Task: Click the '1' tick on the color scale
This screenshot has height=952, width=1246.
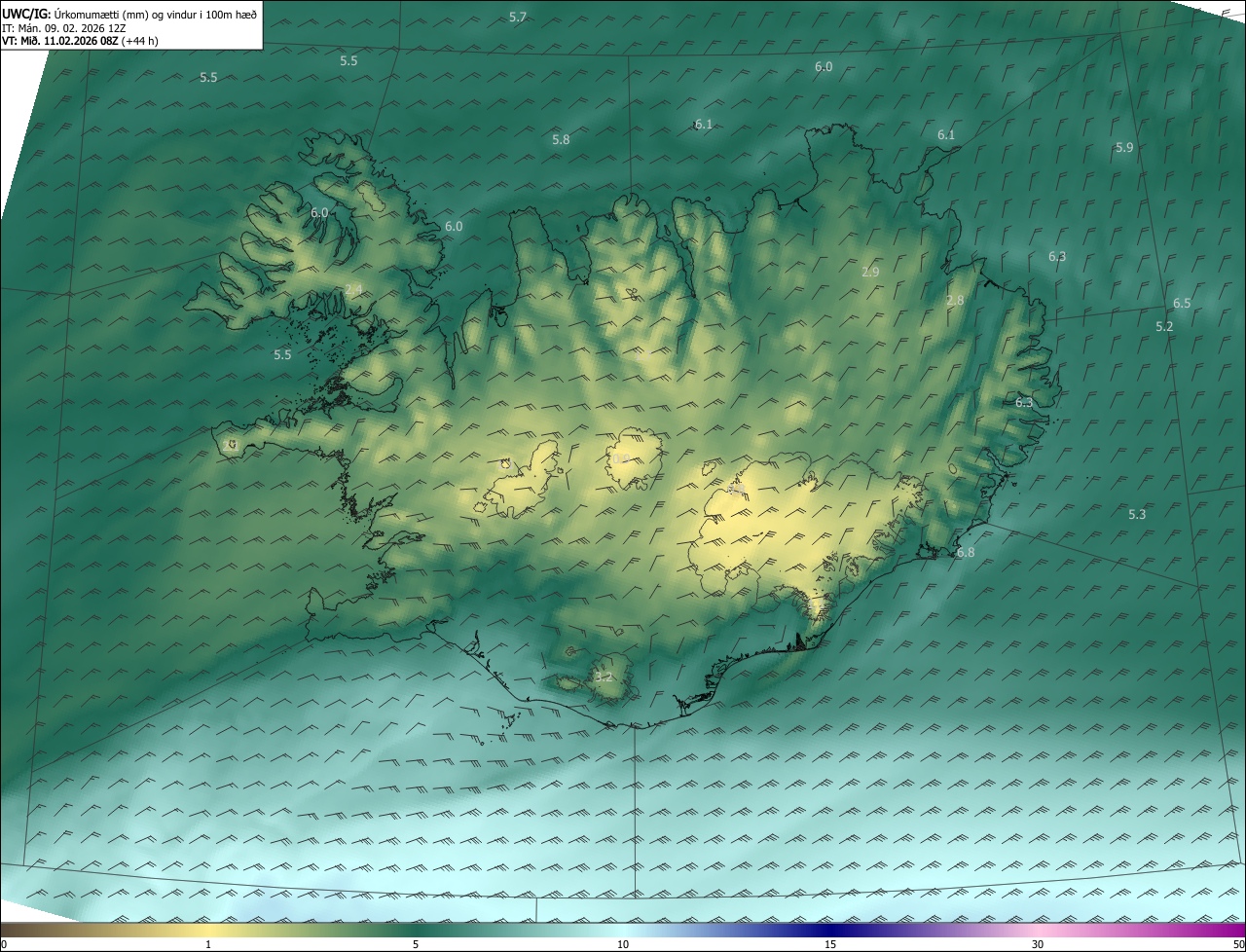Action: [x=208, y=944]
